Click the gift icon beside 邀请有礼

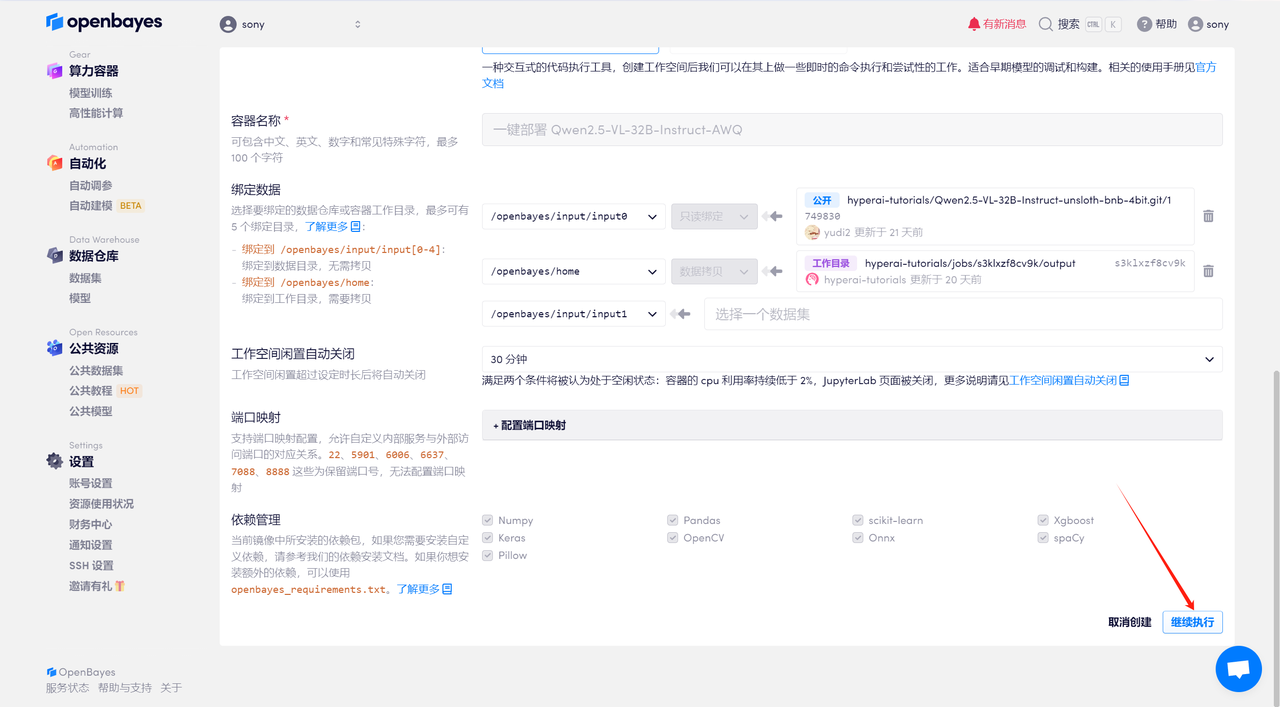120,586
